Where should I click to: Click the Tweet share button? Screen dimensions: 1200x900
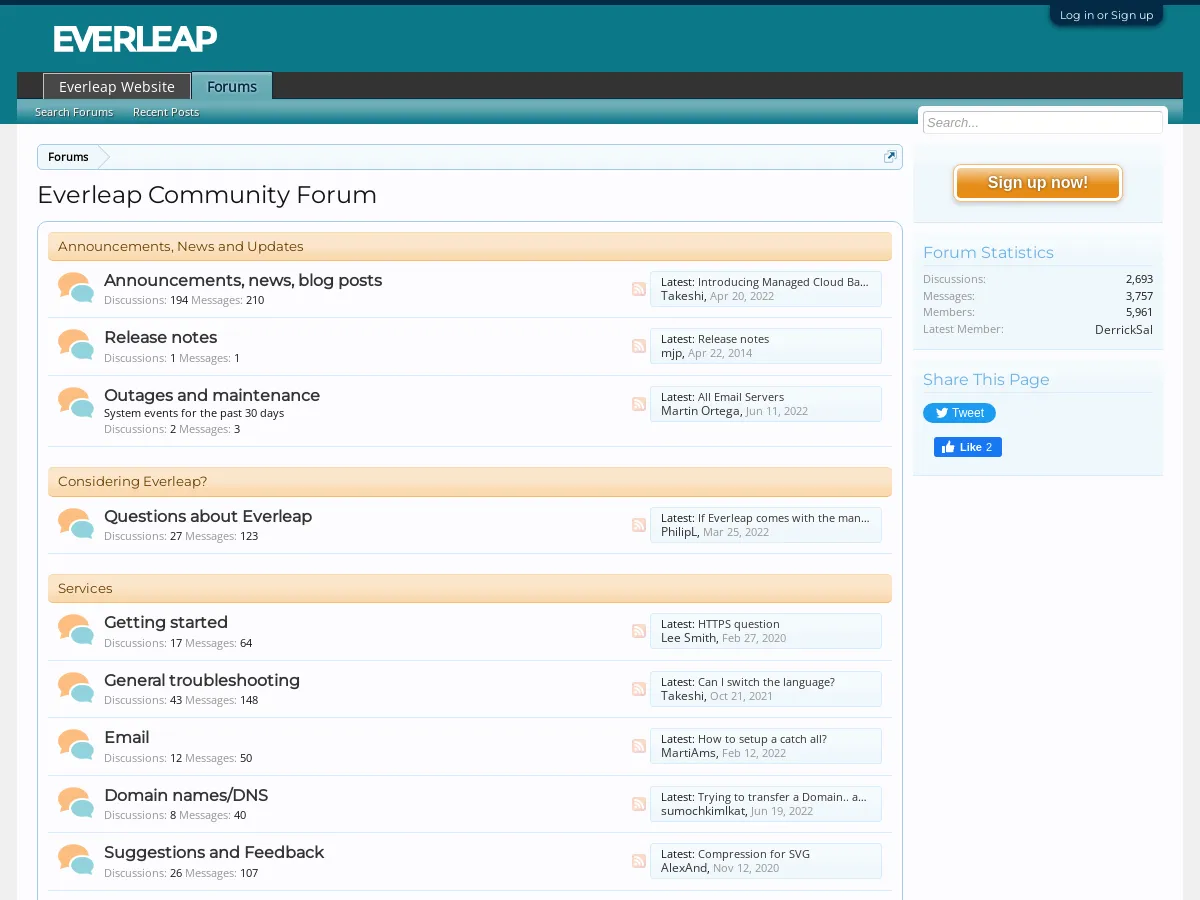[x=959, y=412]
